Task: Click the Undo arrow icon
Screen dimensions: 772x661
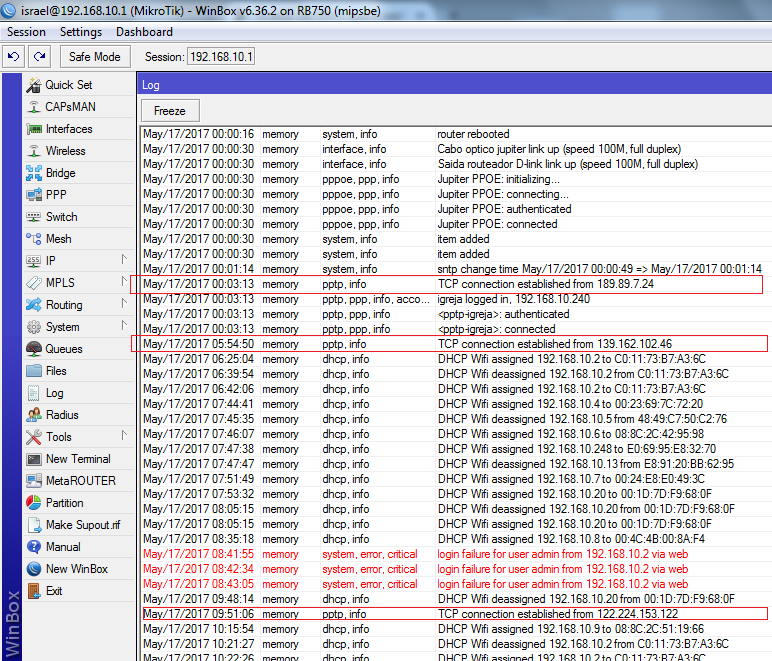Action: pyautogui.click(x=13, y=57)
